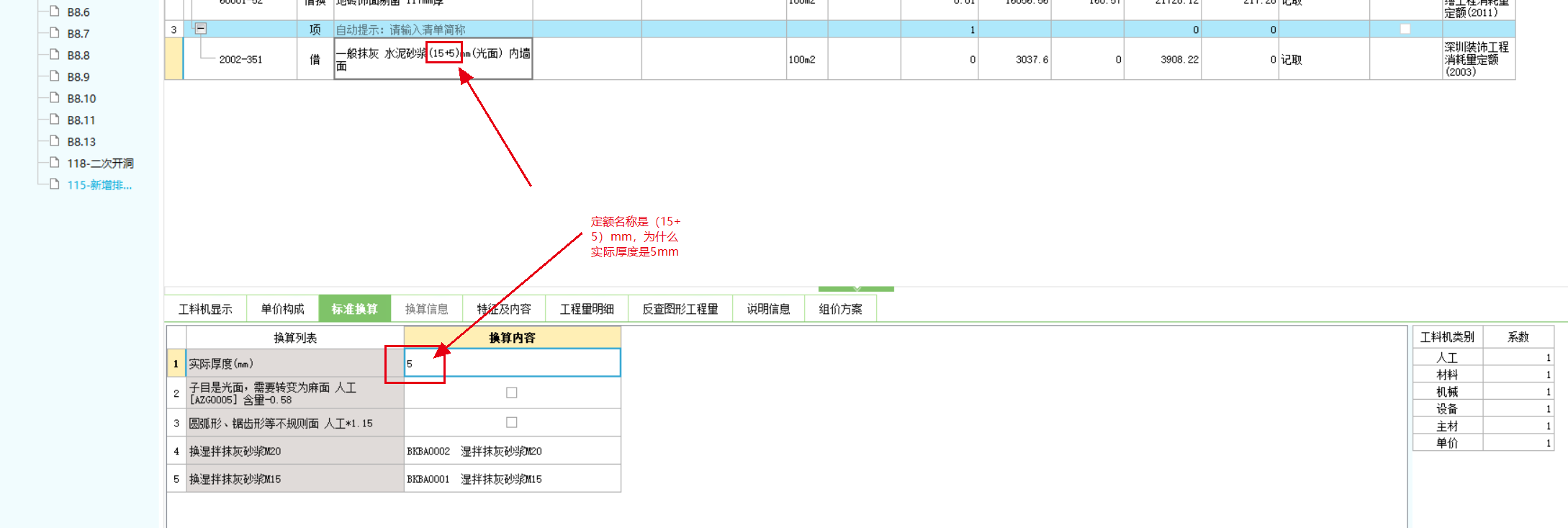Click the 借 category cell of 2002-351
Viewport: 1568px width, 528px height.
pos(315,60)
